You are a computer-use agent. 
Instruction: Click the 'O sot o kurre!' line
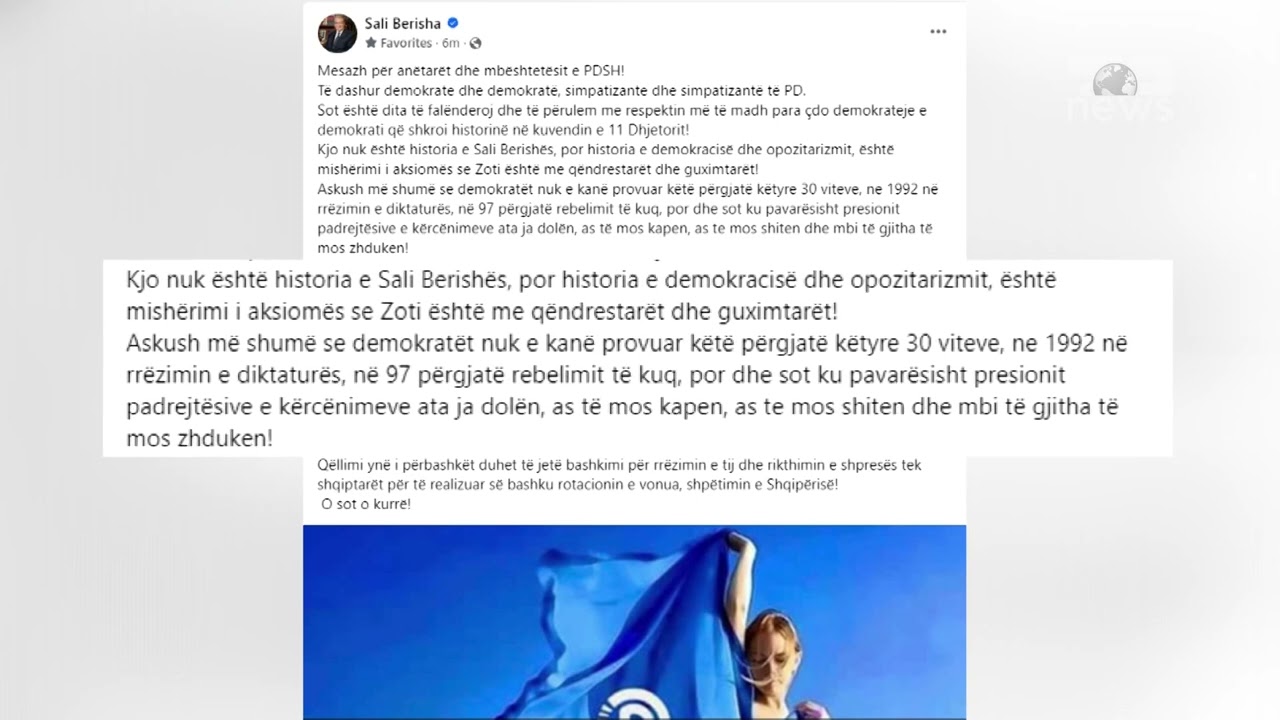point(366,505)
